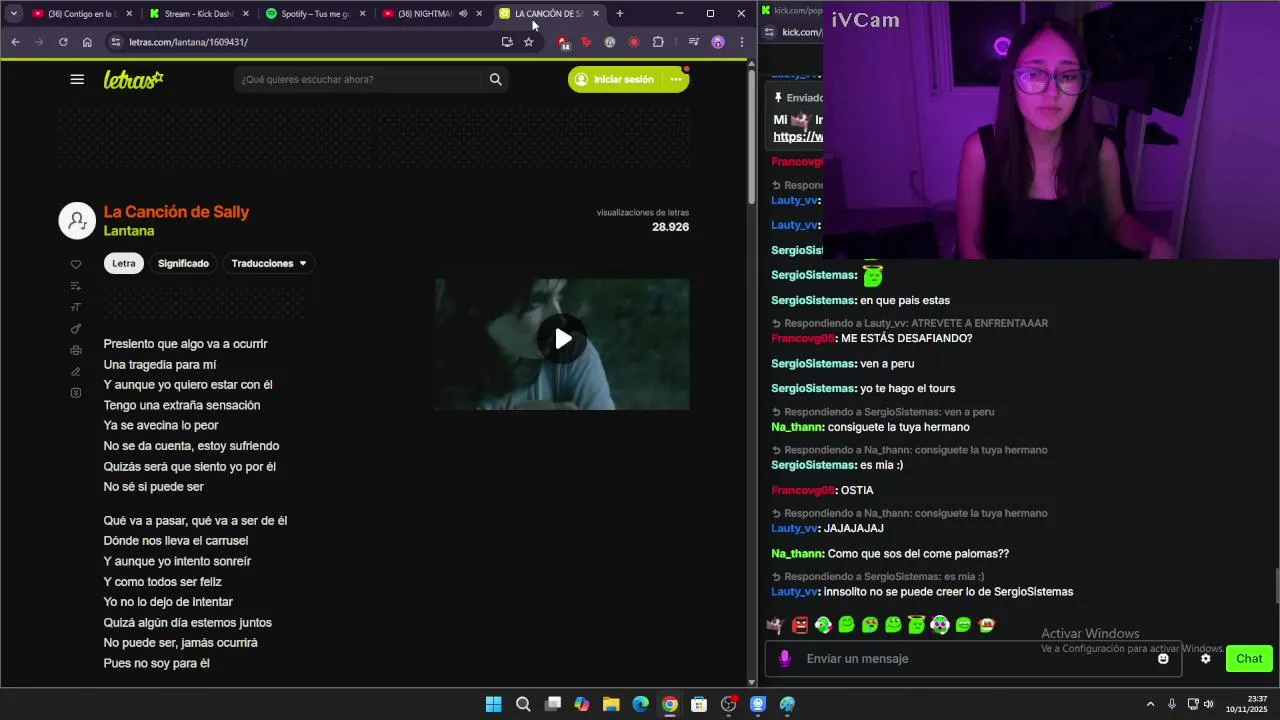
Task: Open the Chrome three-dot menu
Action: [x=741, y=42]
